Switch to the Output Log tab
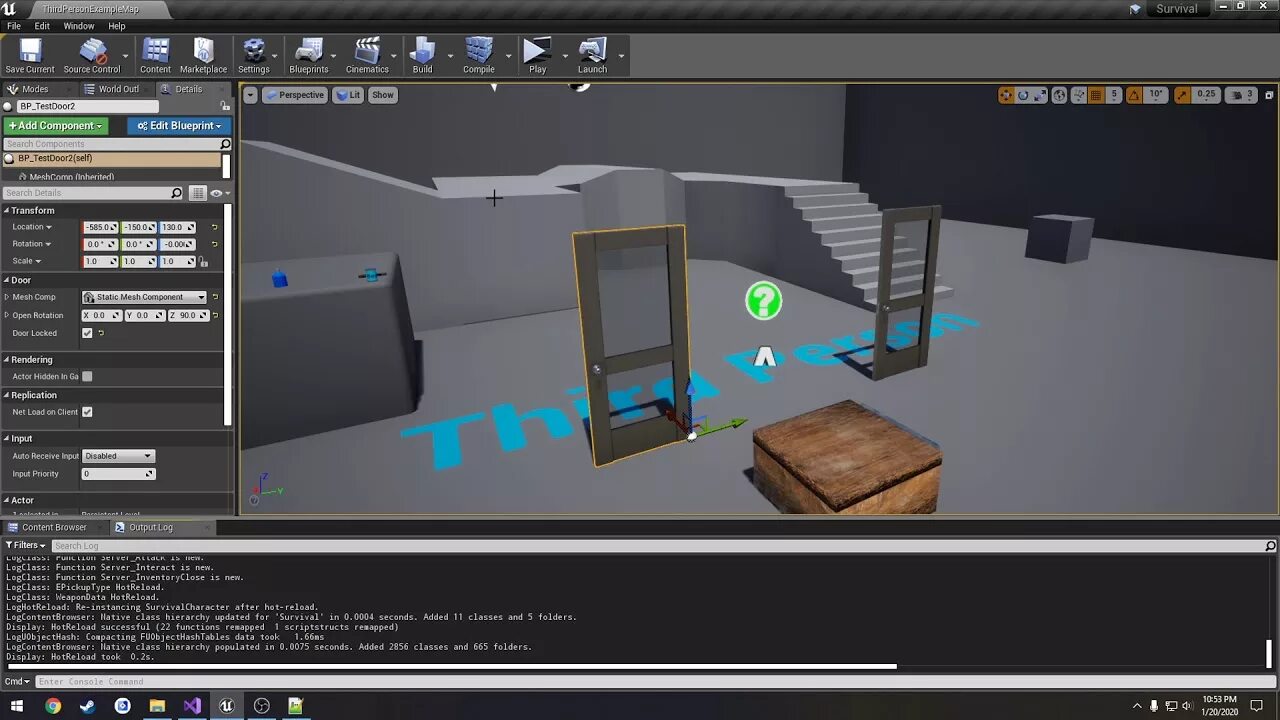This screenshot has height=720, width=1280. point(151,527)
